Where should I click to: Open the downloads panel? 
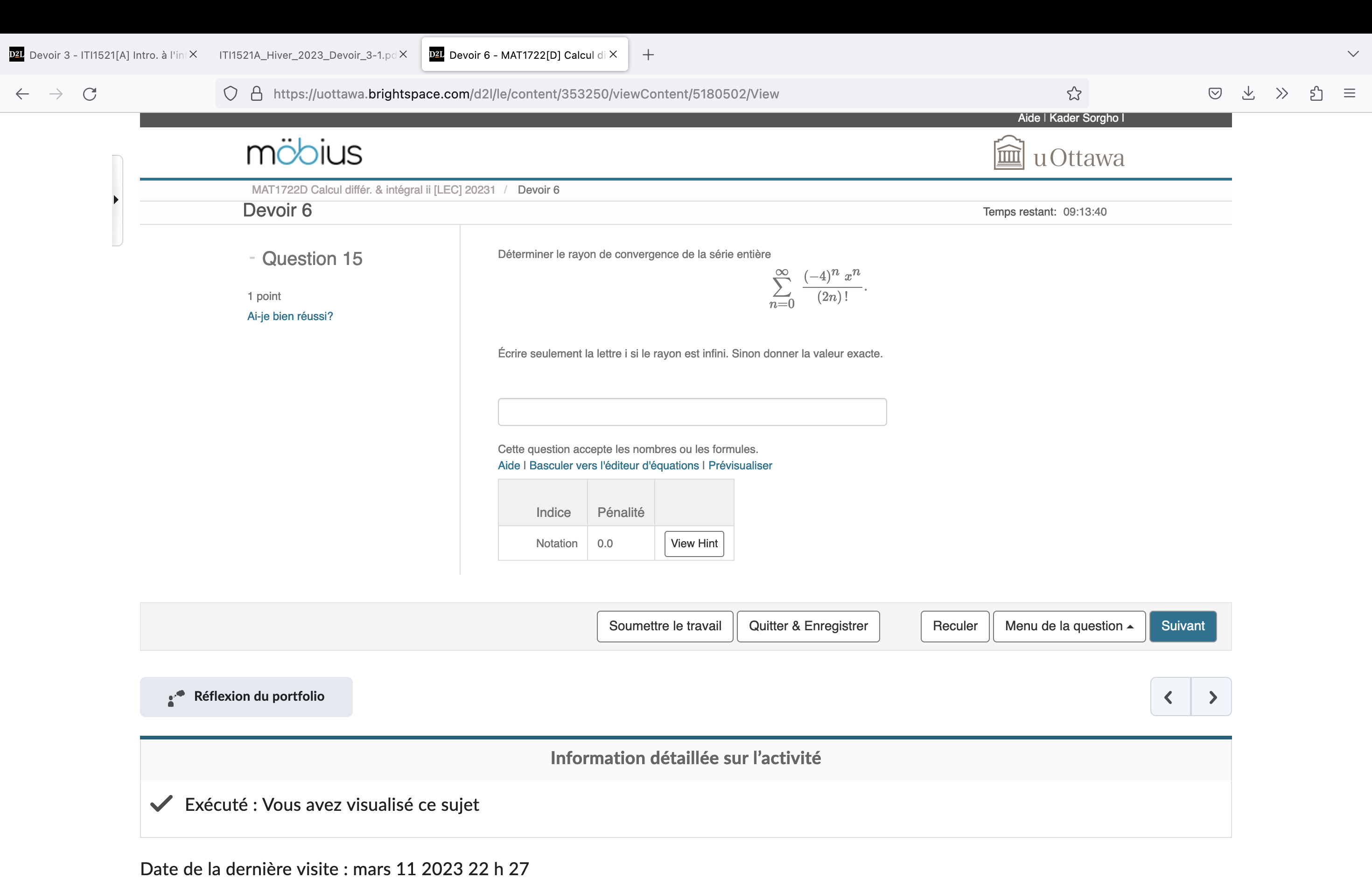point(1248,93)
